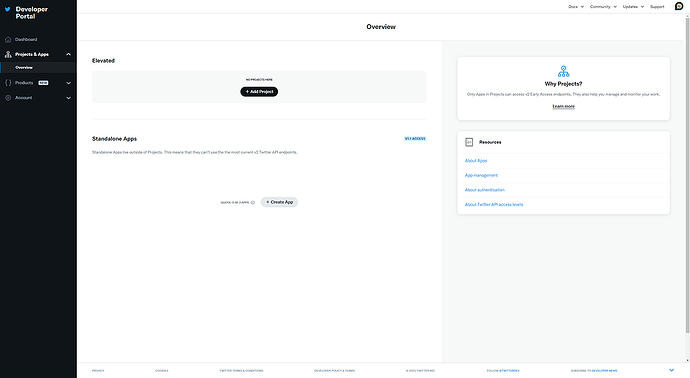Open the About Apps link

[x=476, y=161]
